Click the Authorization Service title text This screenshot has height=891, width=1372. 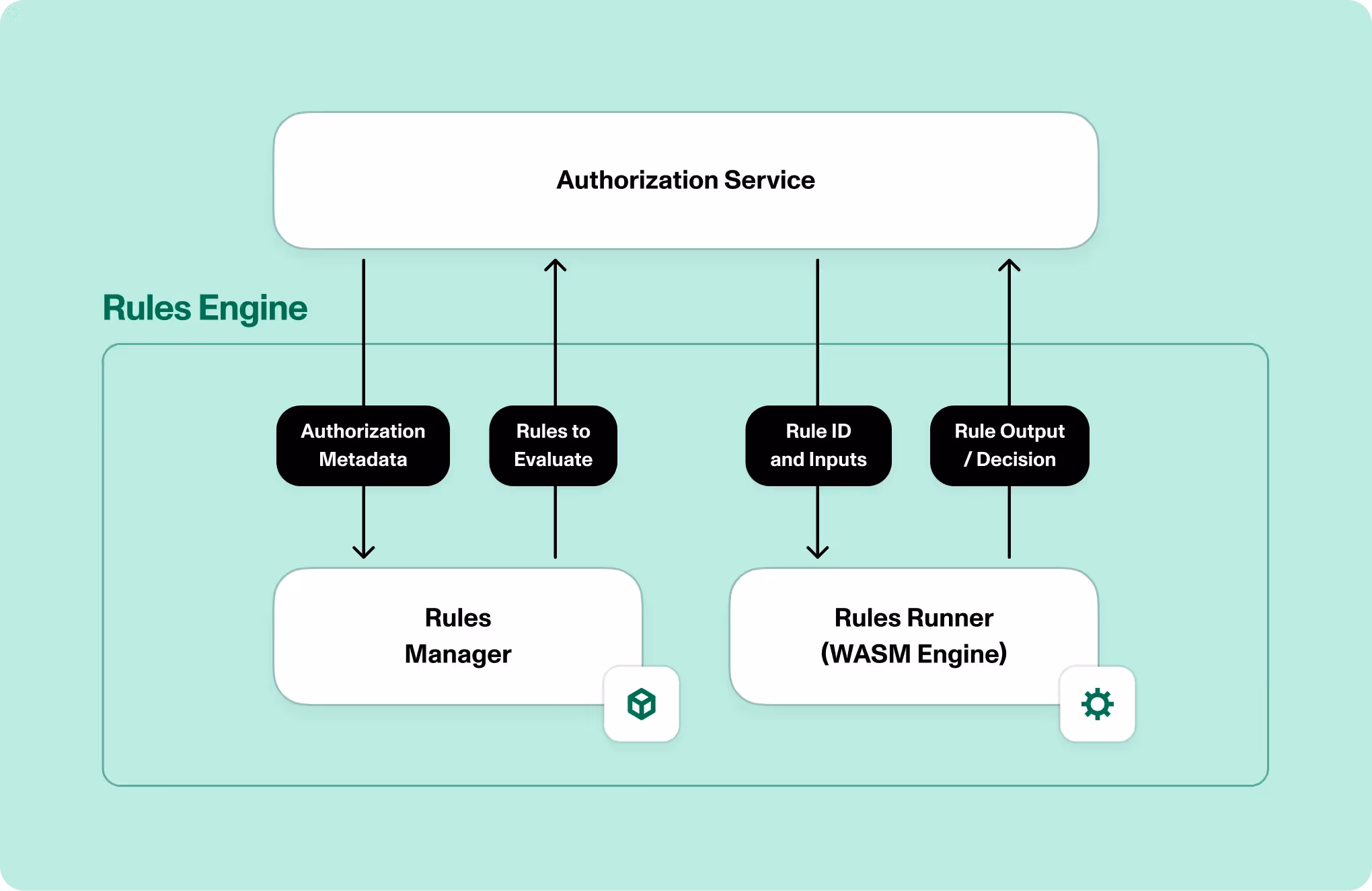[685, 180]
